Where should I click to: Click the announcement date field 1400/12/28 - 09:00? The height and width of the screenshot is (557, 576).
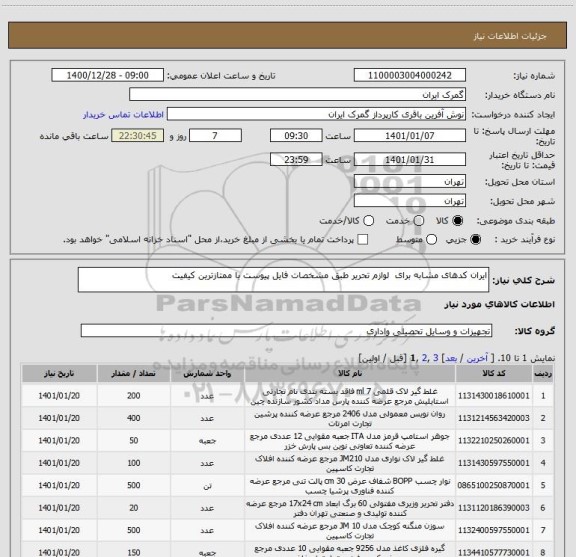[107, 75]
